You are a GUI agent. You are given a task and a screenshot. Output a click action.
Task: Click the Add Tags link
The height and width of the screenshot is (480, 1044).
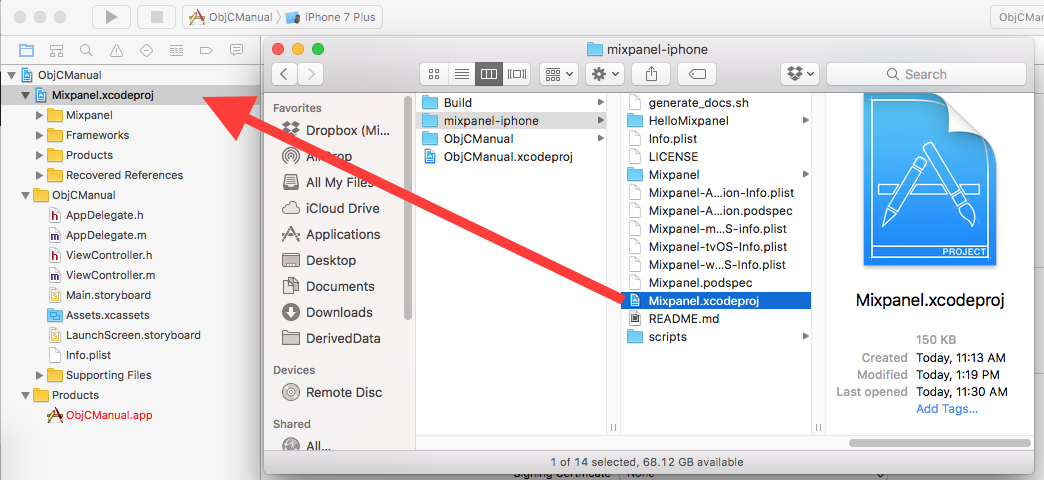tap(947, 409)
